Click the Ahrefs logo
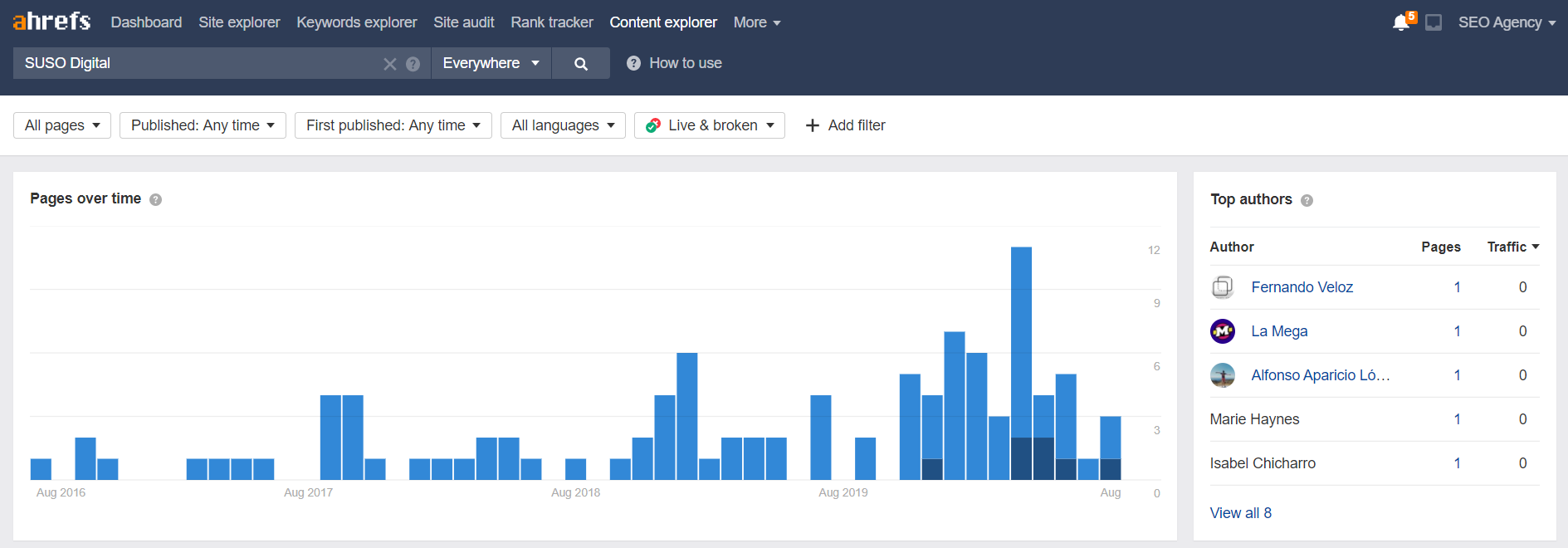 51,21
